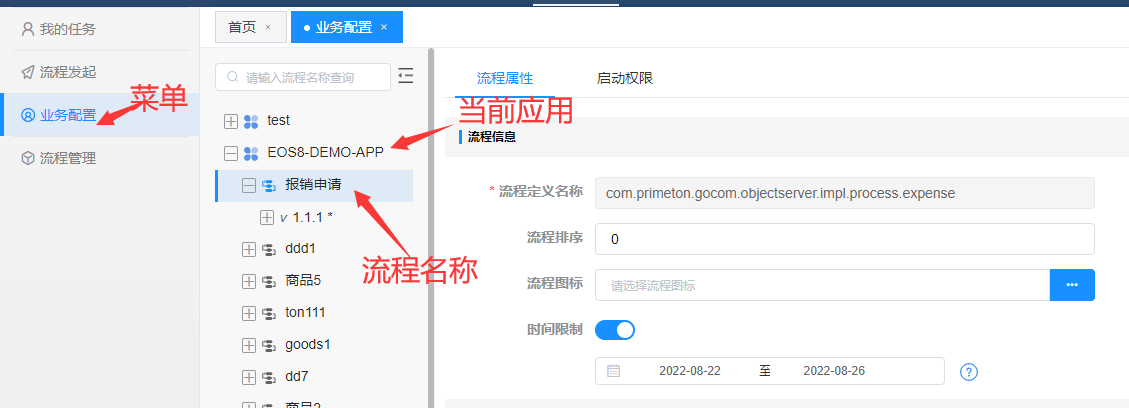Collapse the EOS8-DEMO-APP tree node
Image resolution: width=1129 pixels, height=408 pixels.
[x=231, y=154]
